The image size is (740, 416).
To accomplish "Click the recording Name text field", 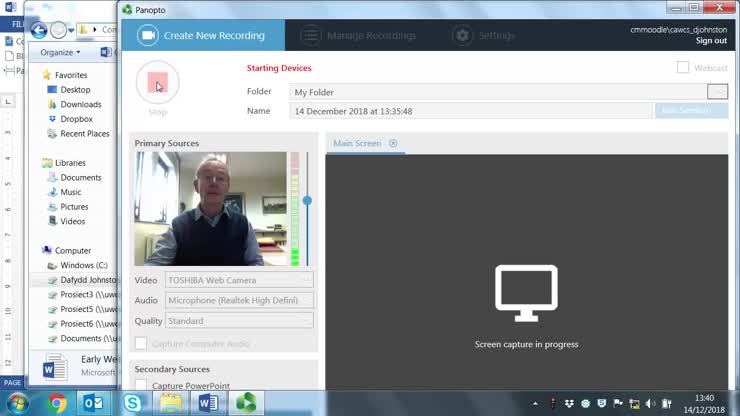I will [470, 111].
